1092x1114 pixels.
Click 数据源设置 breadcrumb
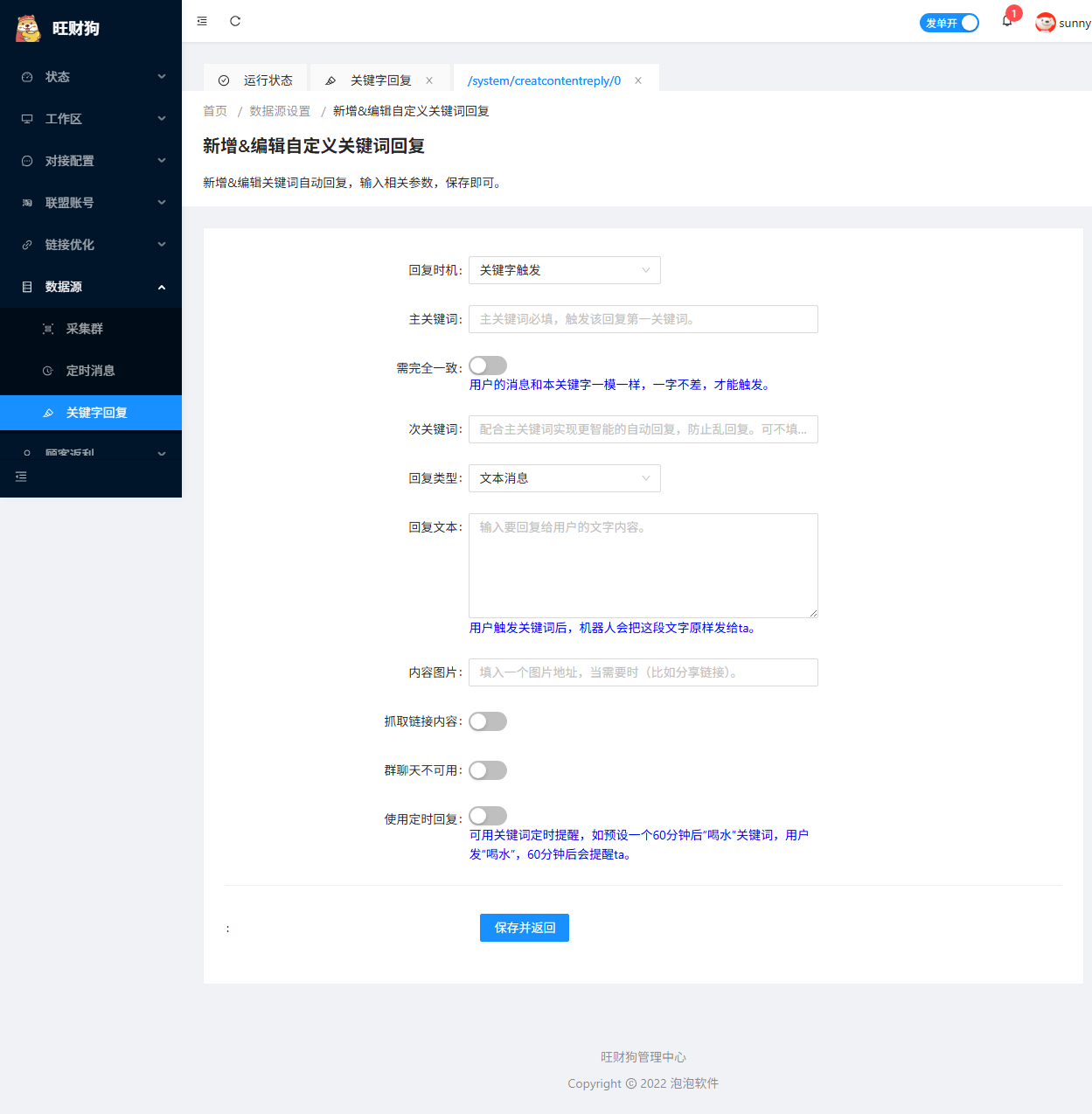point(280,111)
